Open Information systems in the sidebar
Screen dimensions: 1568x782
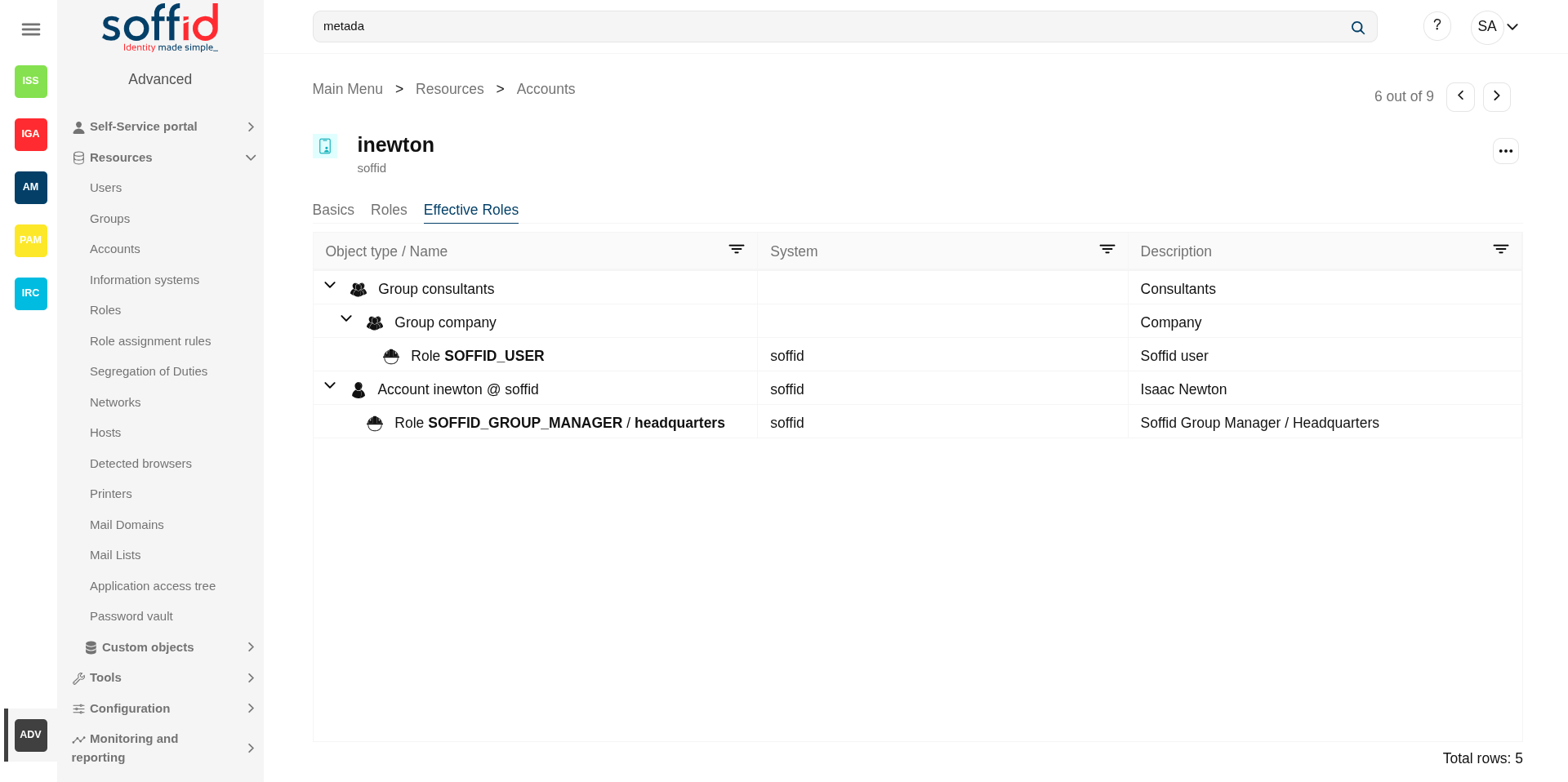click(x=145, y=280)
